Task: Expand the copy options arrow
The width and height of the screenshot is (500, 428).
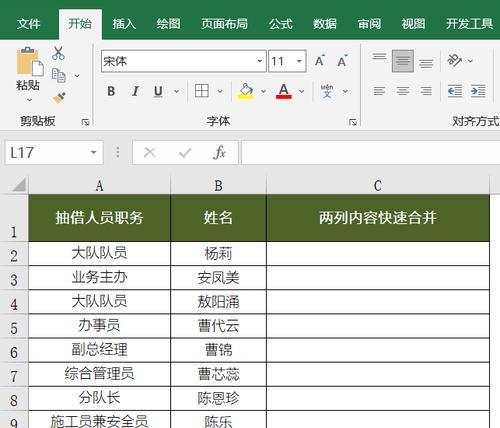Action: pos(77,76)
